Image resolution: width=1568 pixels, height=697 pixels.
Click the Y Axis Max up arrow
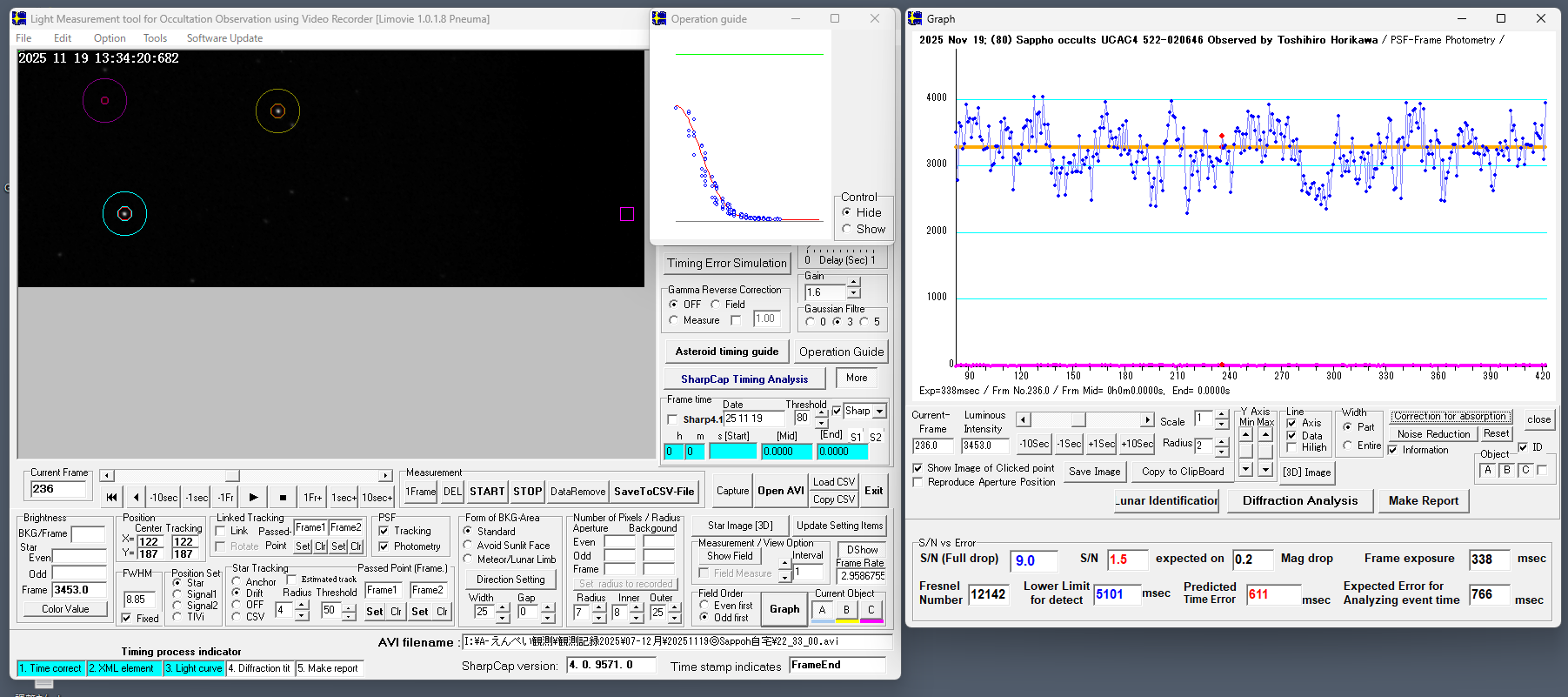coord(1265,434)
